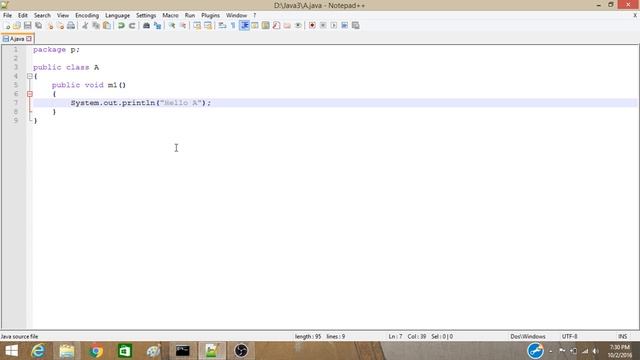
Task: Click the Redo arrow icon
Action: (132, 26)
